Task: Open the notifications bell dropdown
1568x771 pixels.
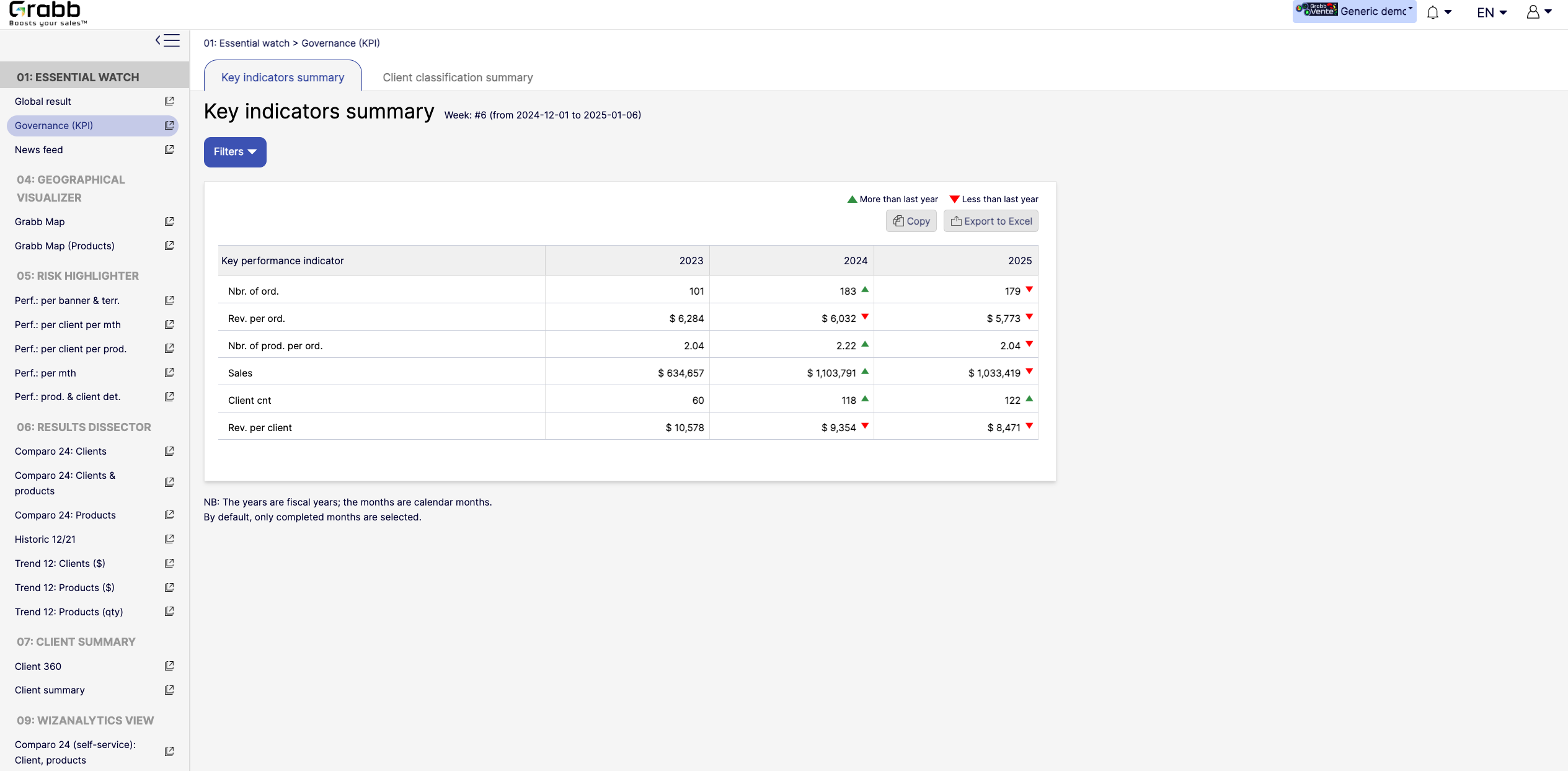Action: [1438, 12]
